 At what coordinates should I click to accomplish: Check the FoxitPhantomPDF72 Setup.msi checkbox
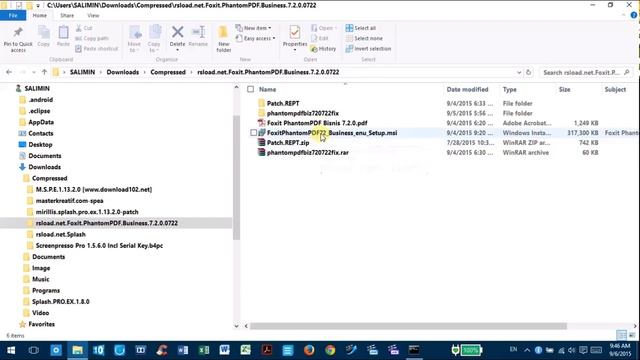click(x=253, y=133)
